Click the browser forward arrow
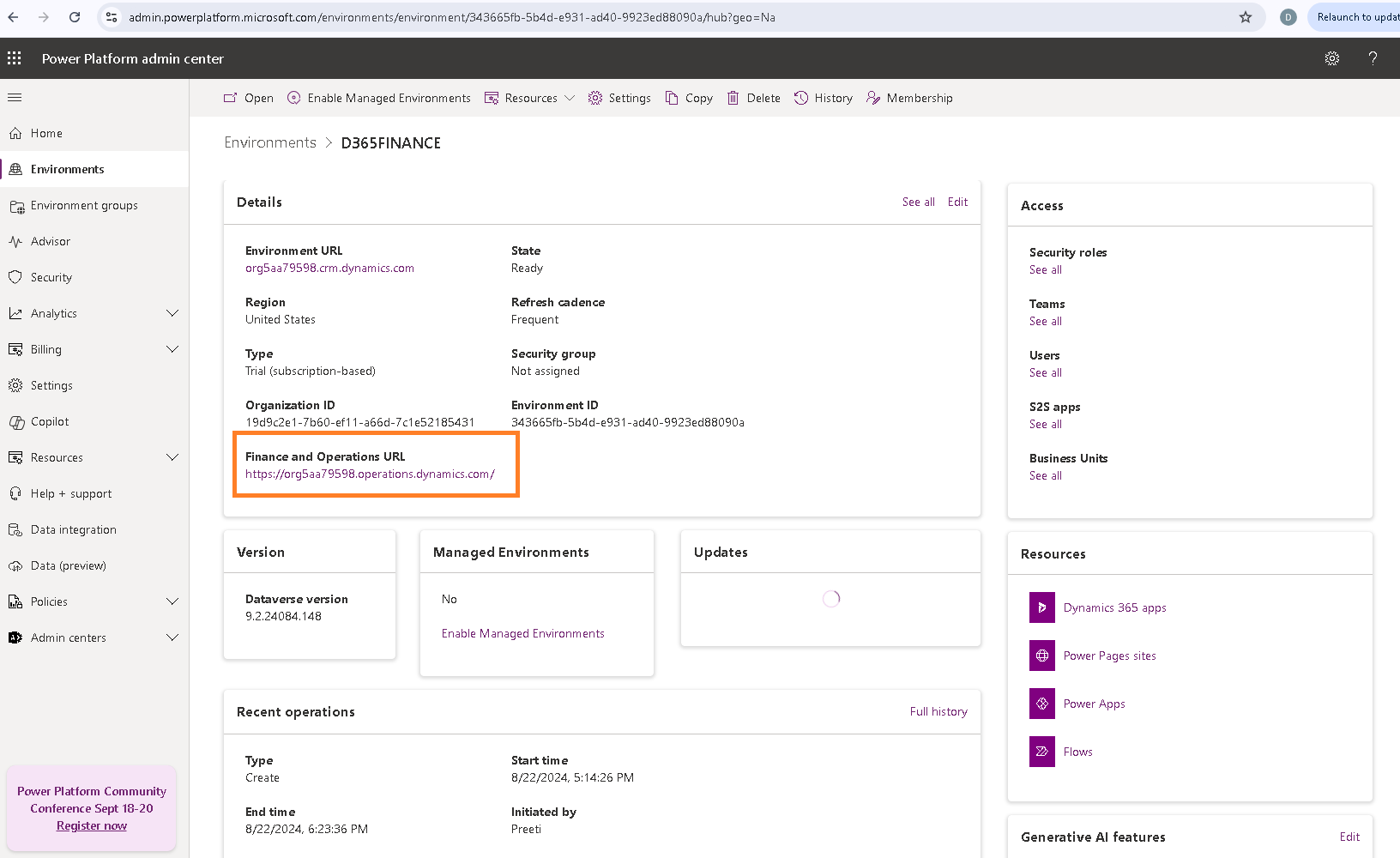This screenshot has height=858, width=1400. [44, 17]
